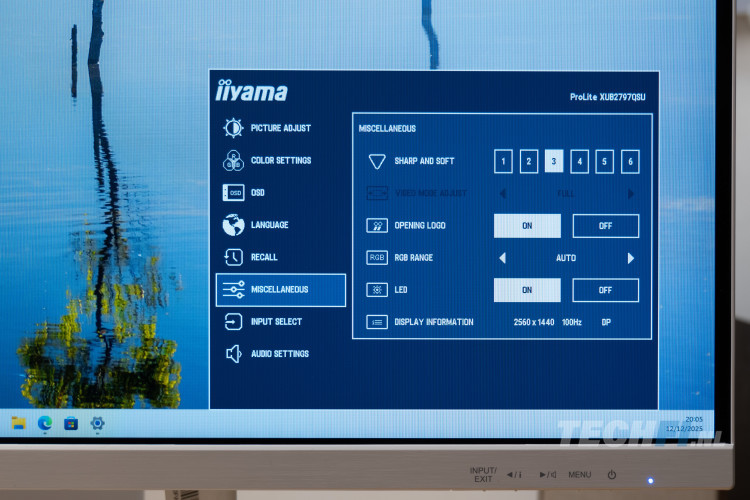The height and width of the screenshot is (500, 750).
Task: Choose the Language globe icon
Action: coord(233,225)
